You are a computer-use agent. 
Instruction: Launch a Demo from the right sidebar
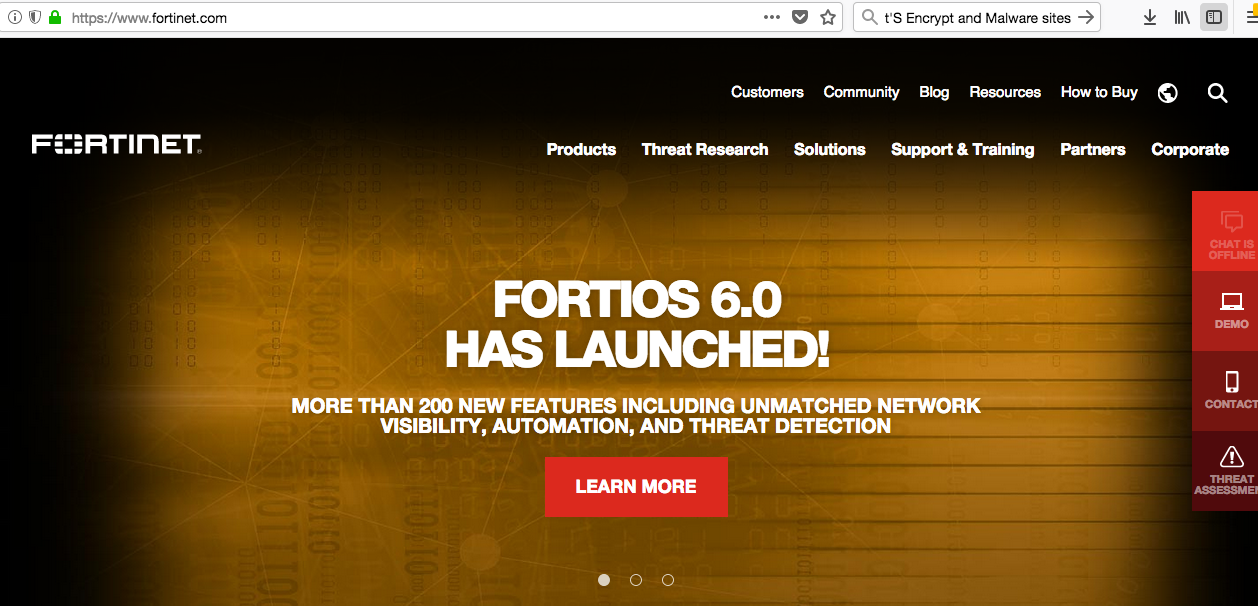click(x=1229, y=310)
